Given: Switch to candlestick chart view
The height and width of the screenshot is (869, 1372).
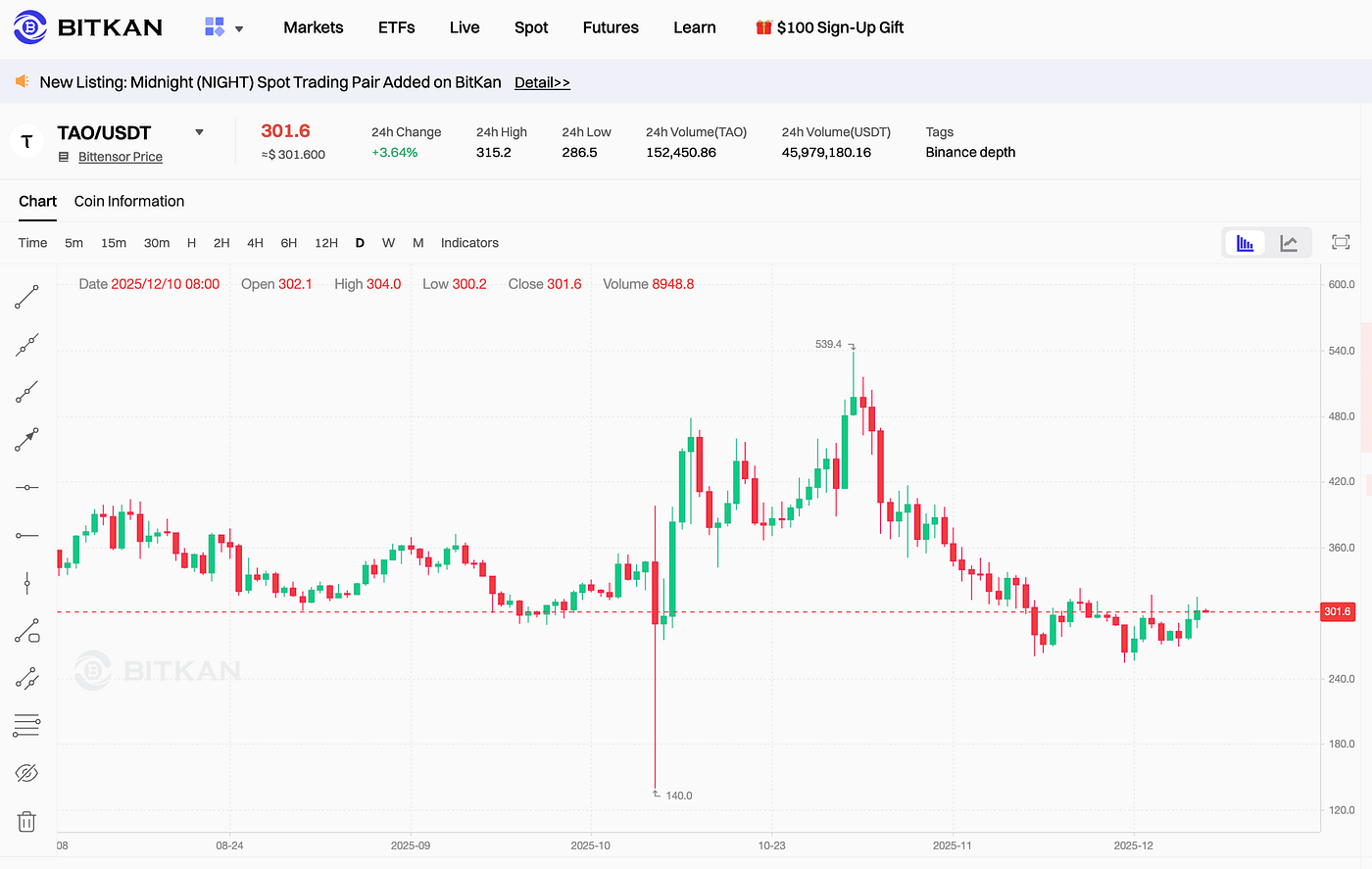Looking at the screenshot, I should click(1246, 243).
